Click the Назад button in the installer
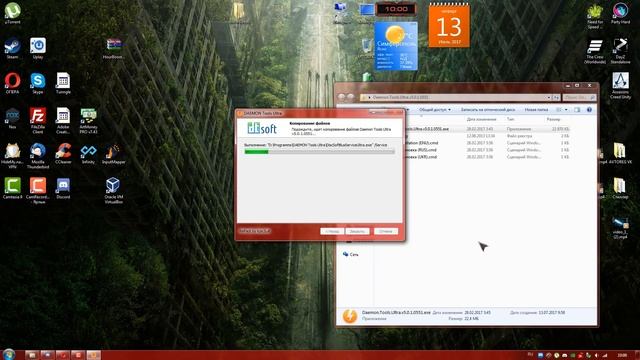Image resolution: width=640 pixels, height=360 pixels. point(332,231)
